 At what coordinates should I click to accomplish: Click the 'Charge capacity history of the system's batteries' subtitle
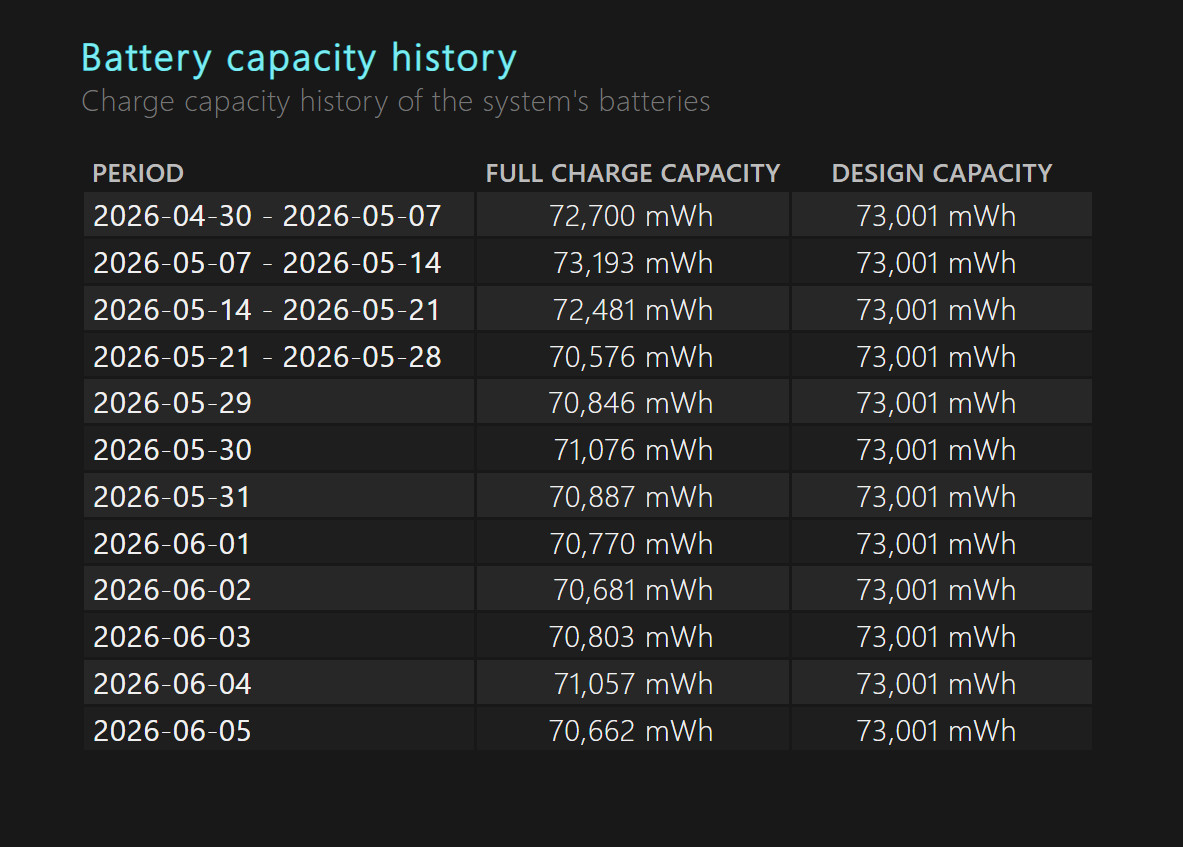[x=395, y=101]
